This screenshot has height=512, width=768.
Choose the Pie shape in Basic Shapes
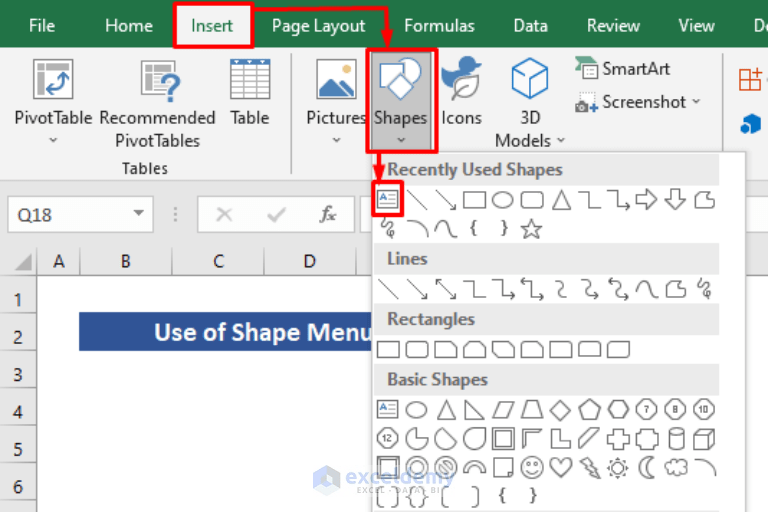coord(417,439)
